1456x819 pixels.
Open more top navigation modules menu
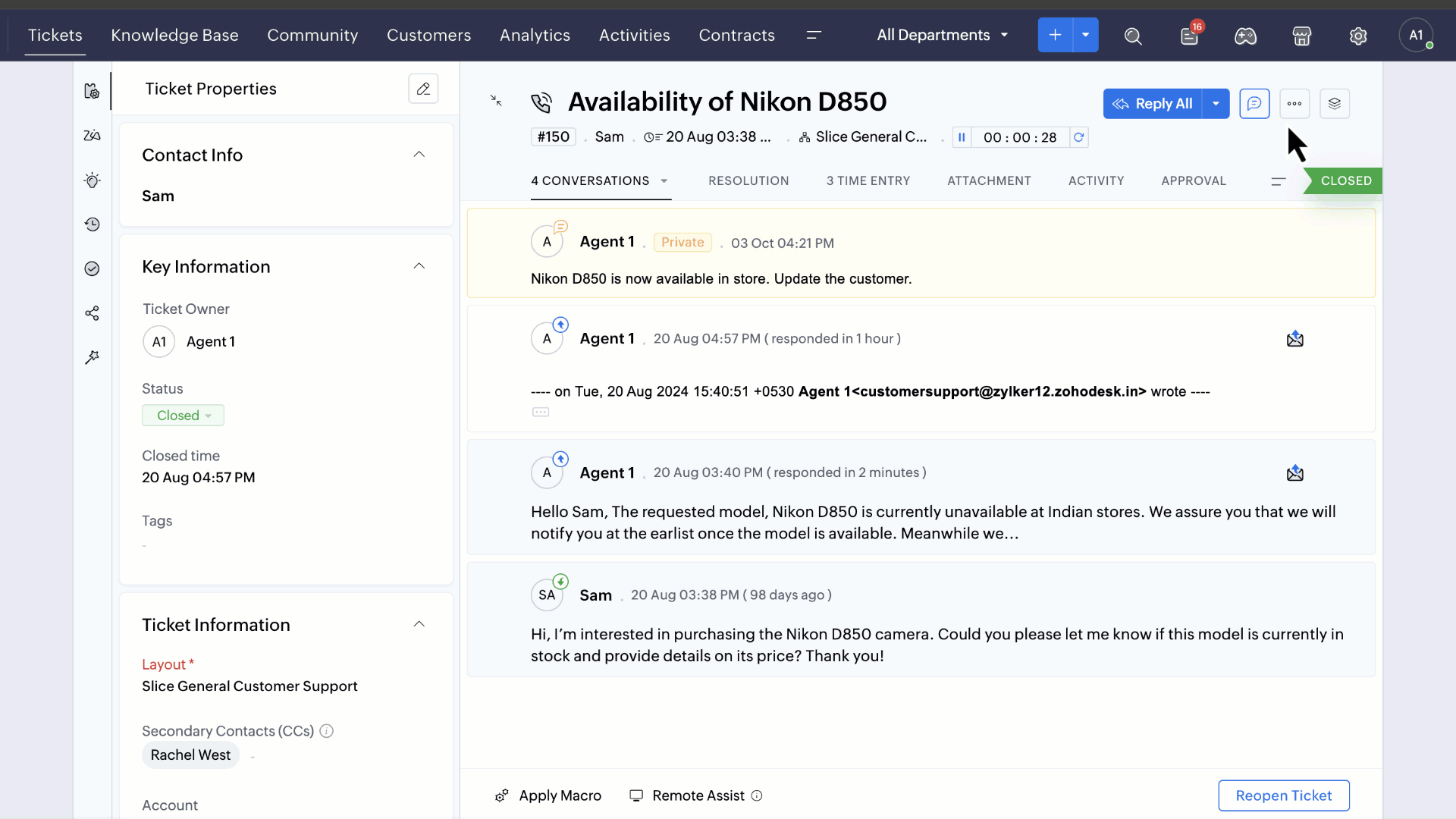814,36
